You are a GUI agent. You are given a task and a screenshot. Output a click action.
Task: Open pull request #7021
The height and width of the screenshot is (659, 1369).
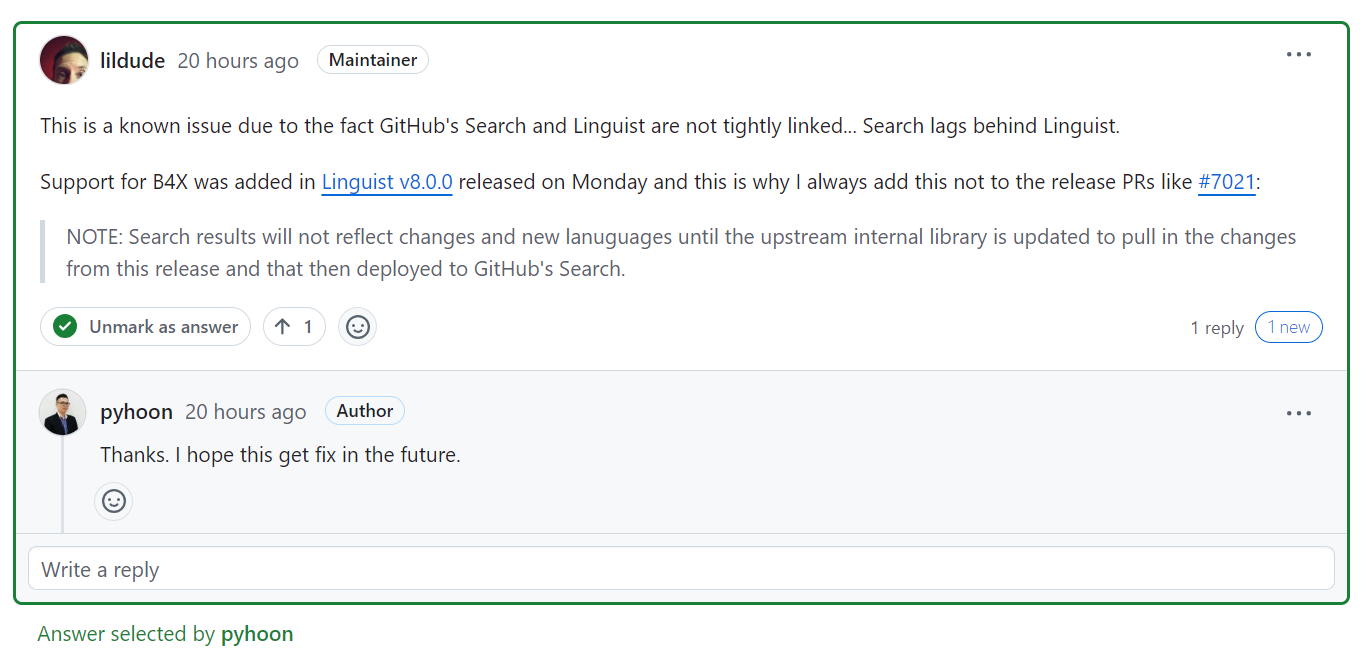pos(1227,182)
